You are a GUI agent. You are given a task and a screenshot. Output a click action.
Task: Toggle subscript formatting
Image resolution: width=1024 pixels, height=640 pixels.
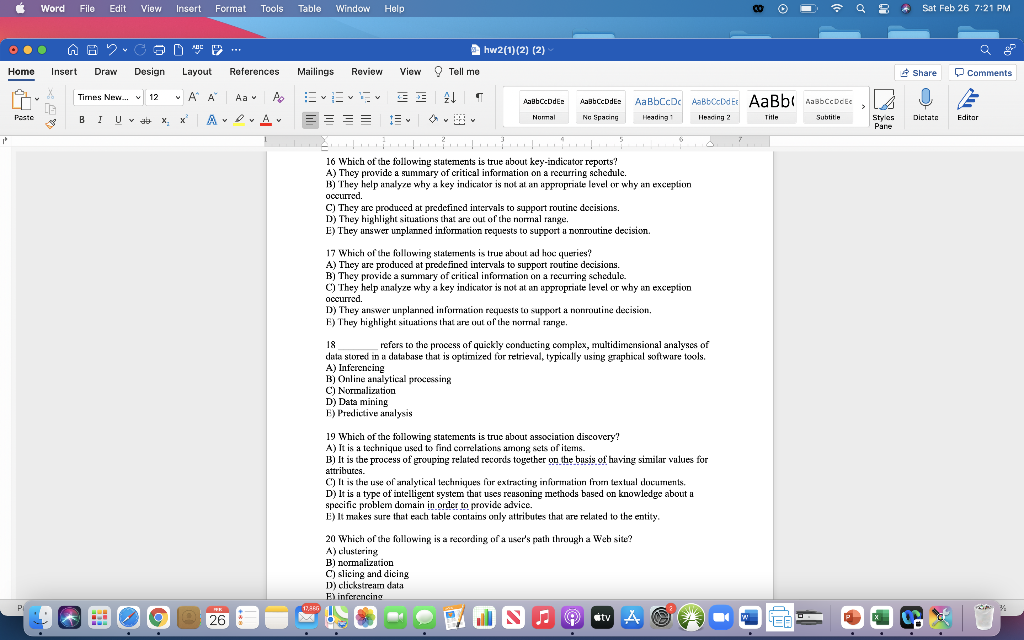[x=163, y=121]
